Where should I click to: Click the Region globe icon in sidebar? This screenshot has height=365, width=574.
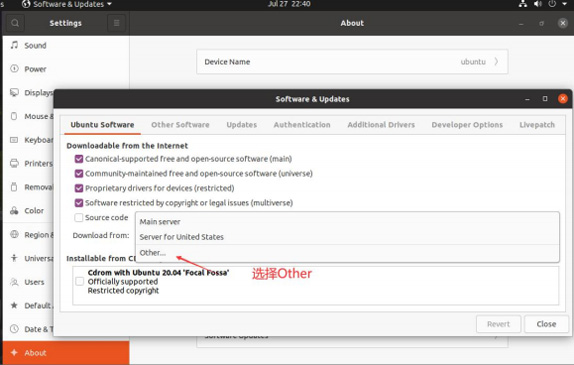point(14,234)
